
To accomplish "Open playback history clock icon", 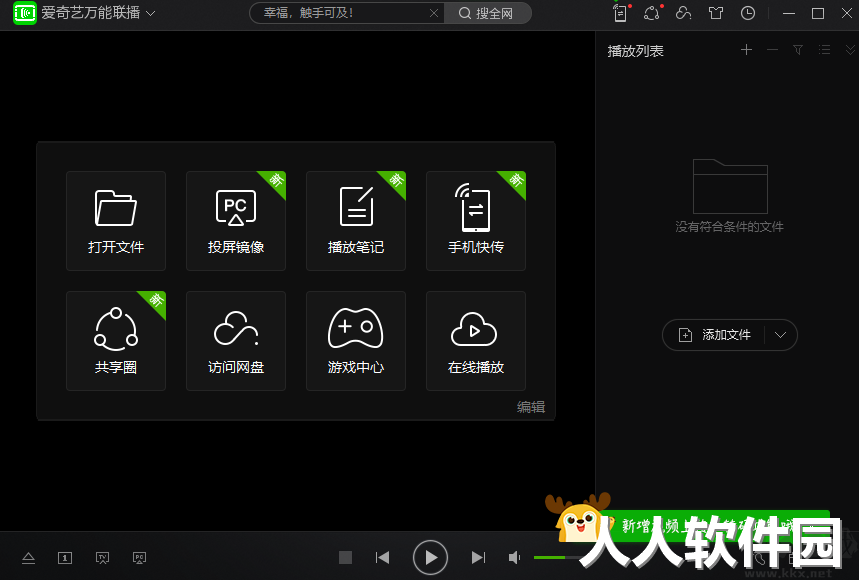I will [x=748, y=13].
